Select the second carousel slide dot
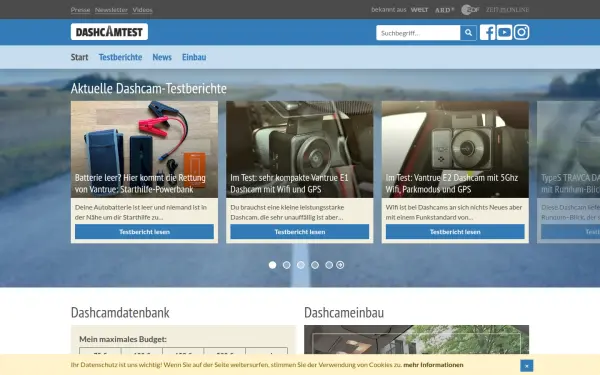 (287, 265)
